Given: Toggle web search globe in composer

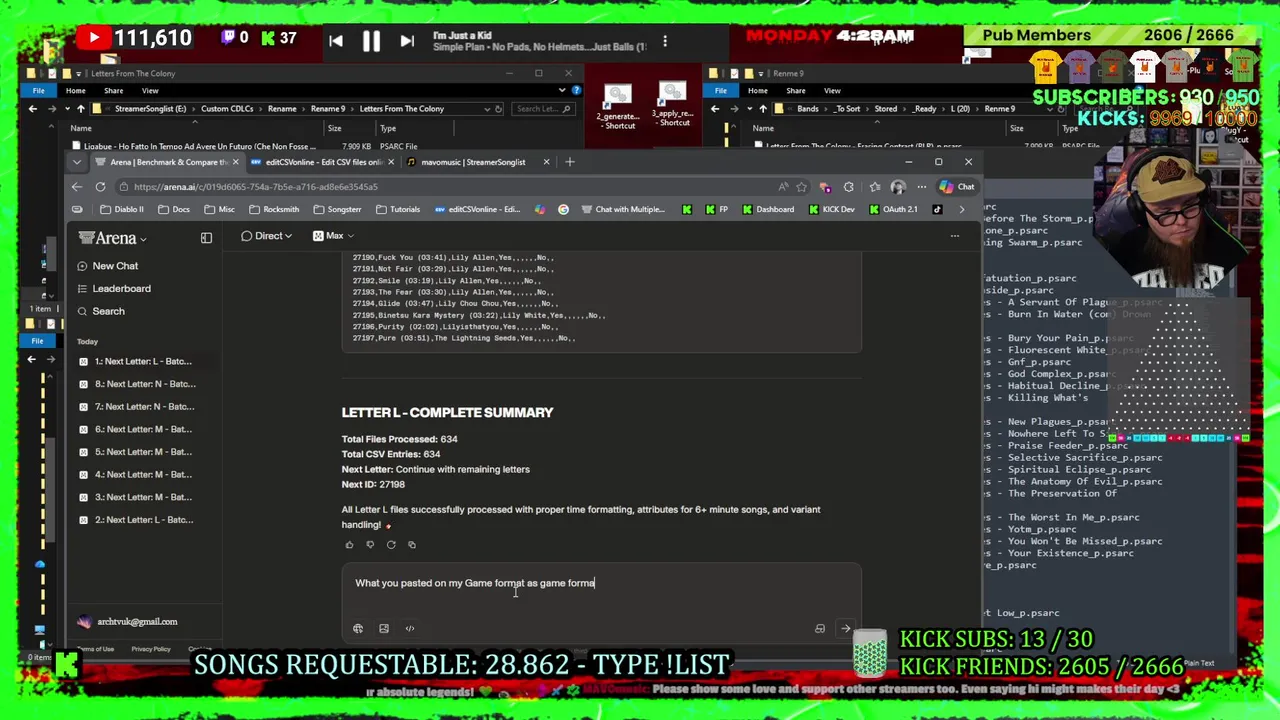Looking at the screenshot, I should tap(358, 629).
